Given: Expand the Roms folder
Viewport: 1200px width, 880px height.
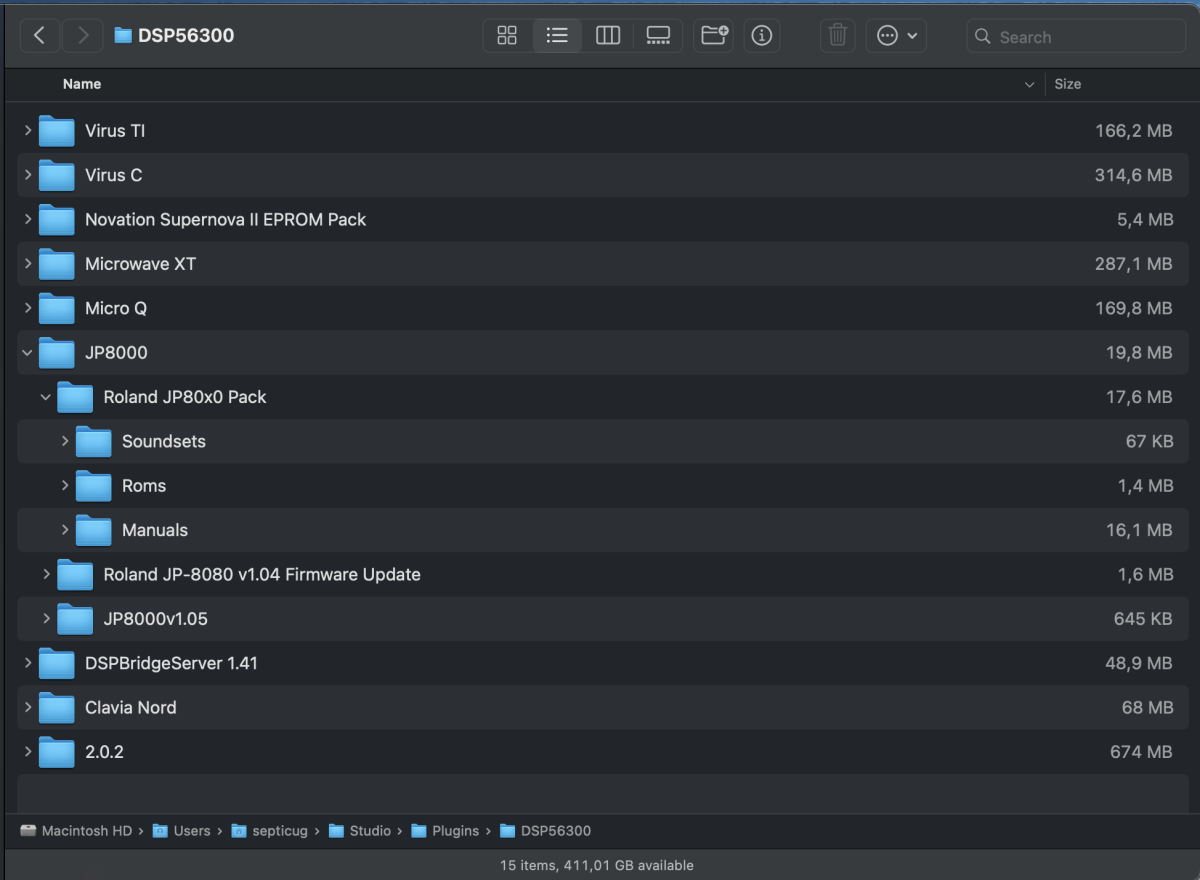Looking at the screenshot, I should coord(65,485).
